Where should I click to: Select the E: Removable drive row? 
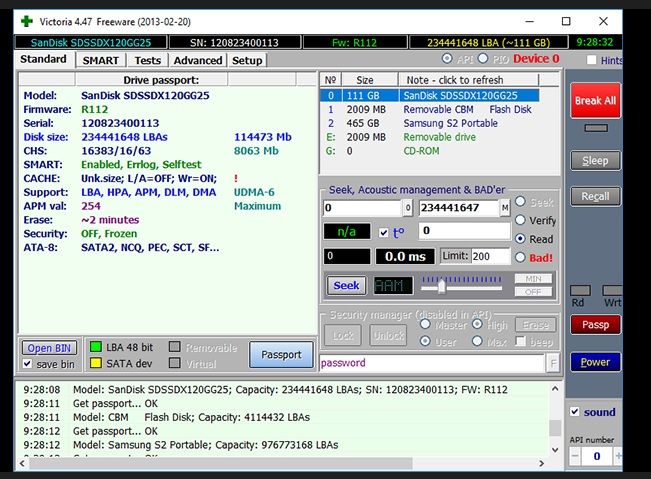click(x=430, y=137)
